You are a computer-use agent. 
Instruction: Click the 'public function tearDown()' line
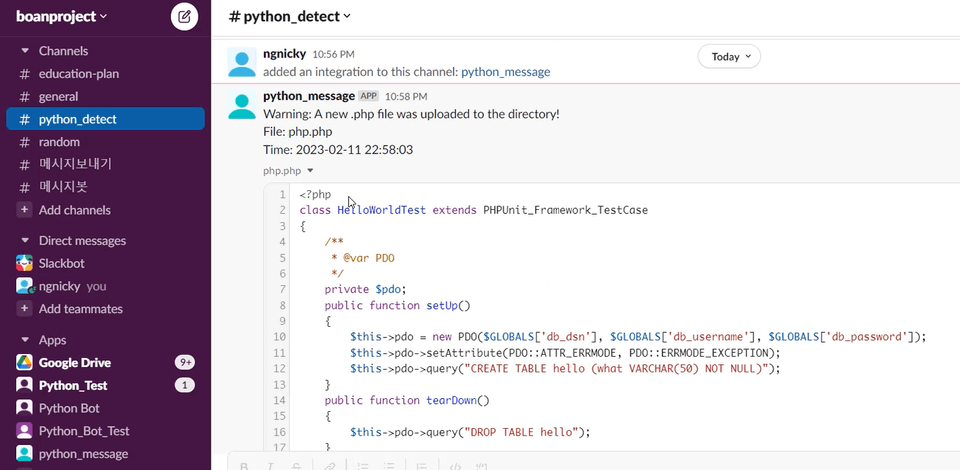pyautogui.click(x=407, y=400)
